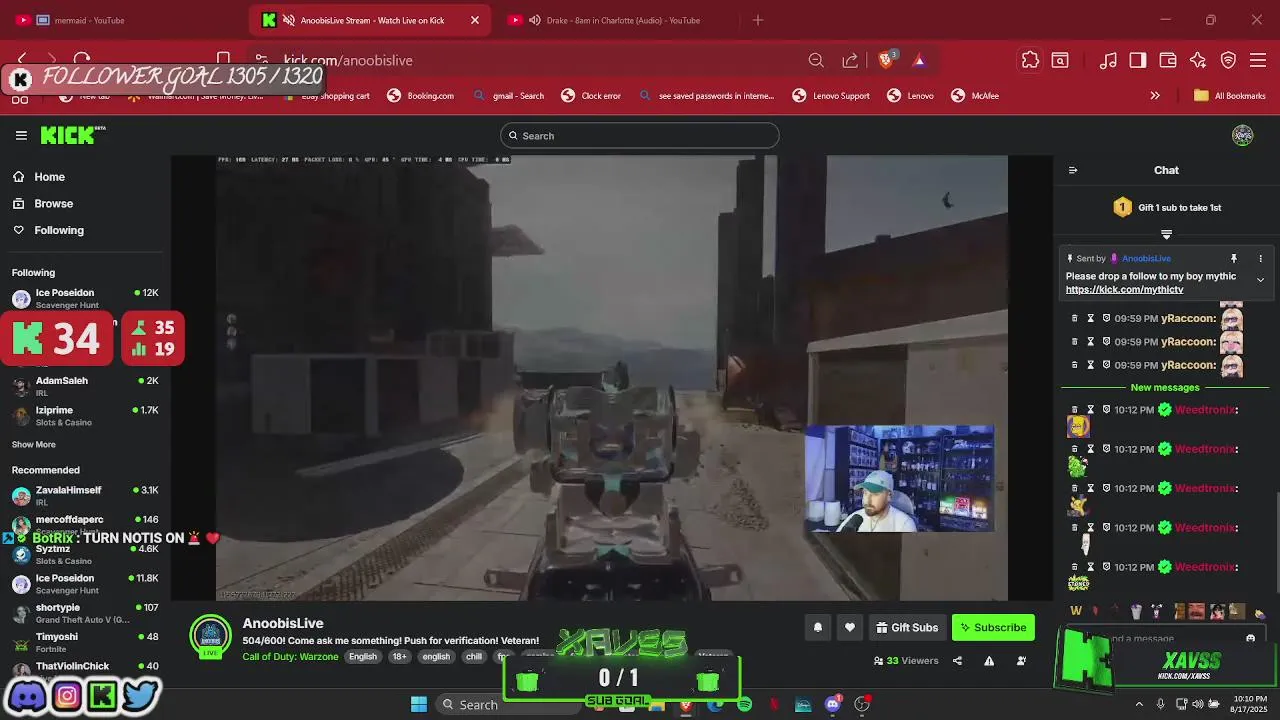
Task: Open Brave Wallet icon
Action: 1168,60
